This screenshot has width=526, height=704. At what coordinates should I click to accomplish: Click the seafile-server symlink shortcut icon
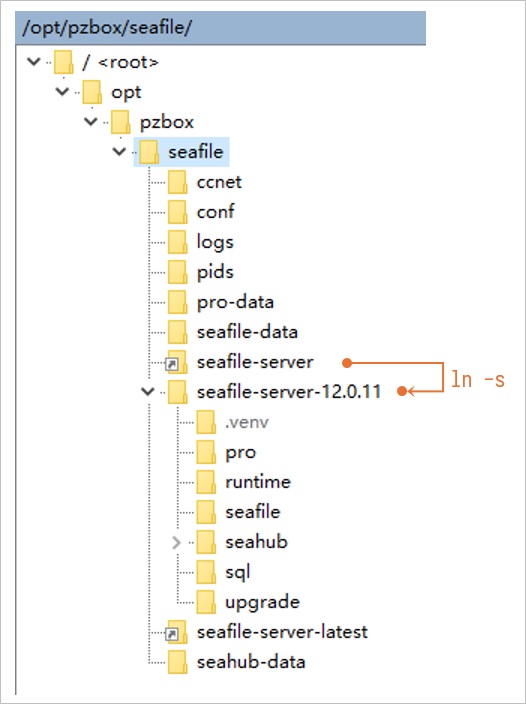pos(176,362)
